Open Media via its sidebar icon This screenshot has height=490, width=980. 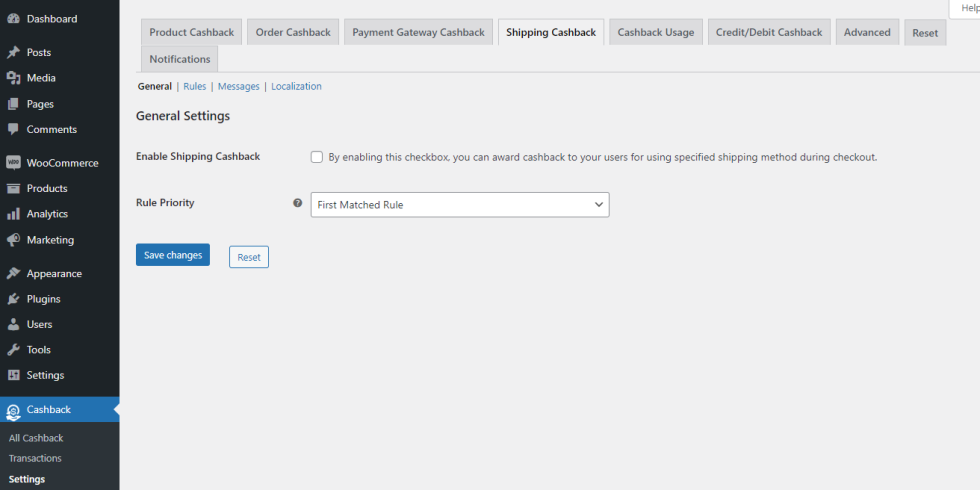pyautogui.click(x=13, y=78)
